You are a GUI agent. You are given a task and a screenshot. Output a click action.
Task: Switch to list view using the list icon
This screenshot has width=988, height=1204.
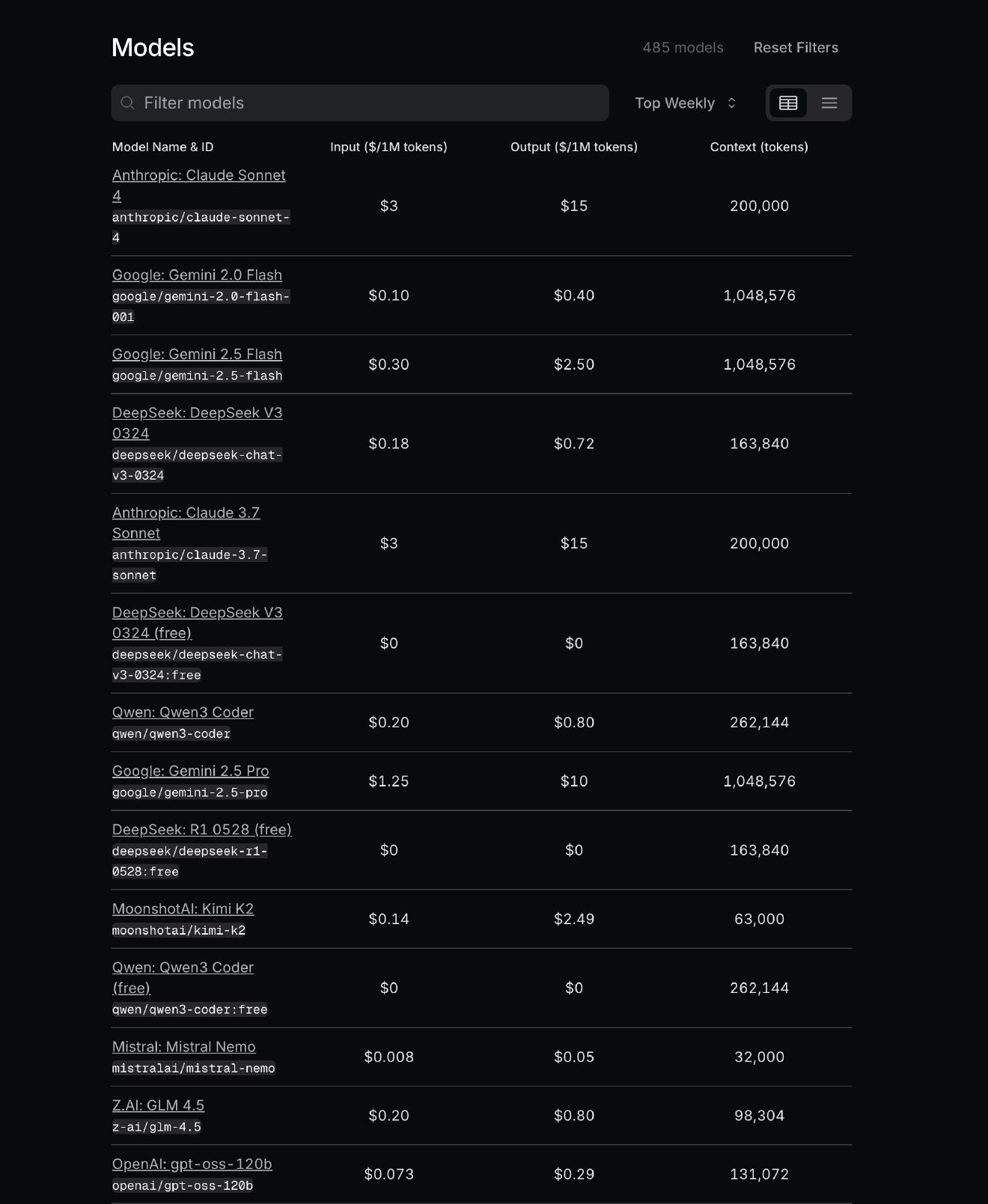829,103
